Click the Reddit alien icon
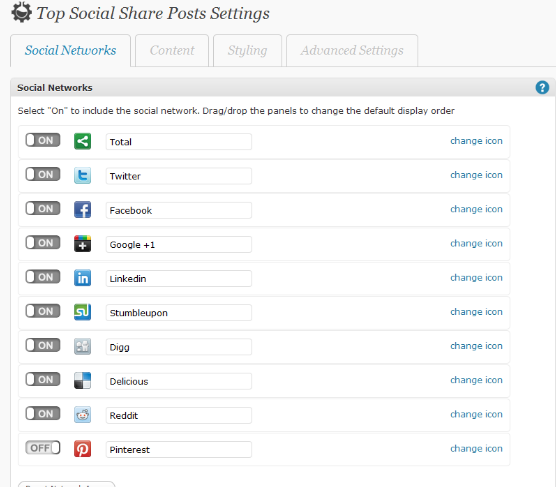The width and height of the screenshot is (556, 487). (x=82, y=414)
